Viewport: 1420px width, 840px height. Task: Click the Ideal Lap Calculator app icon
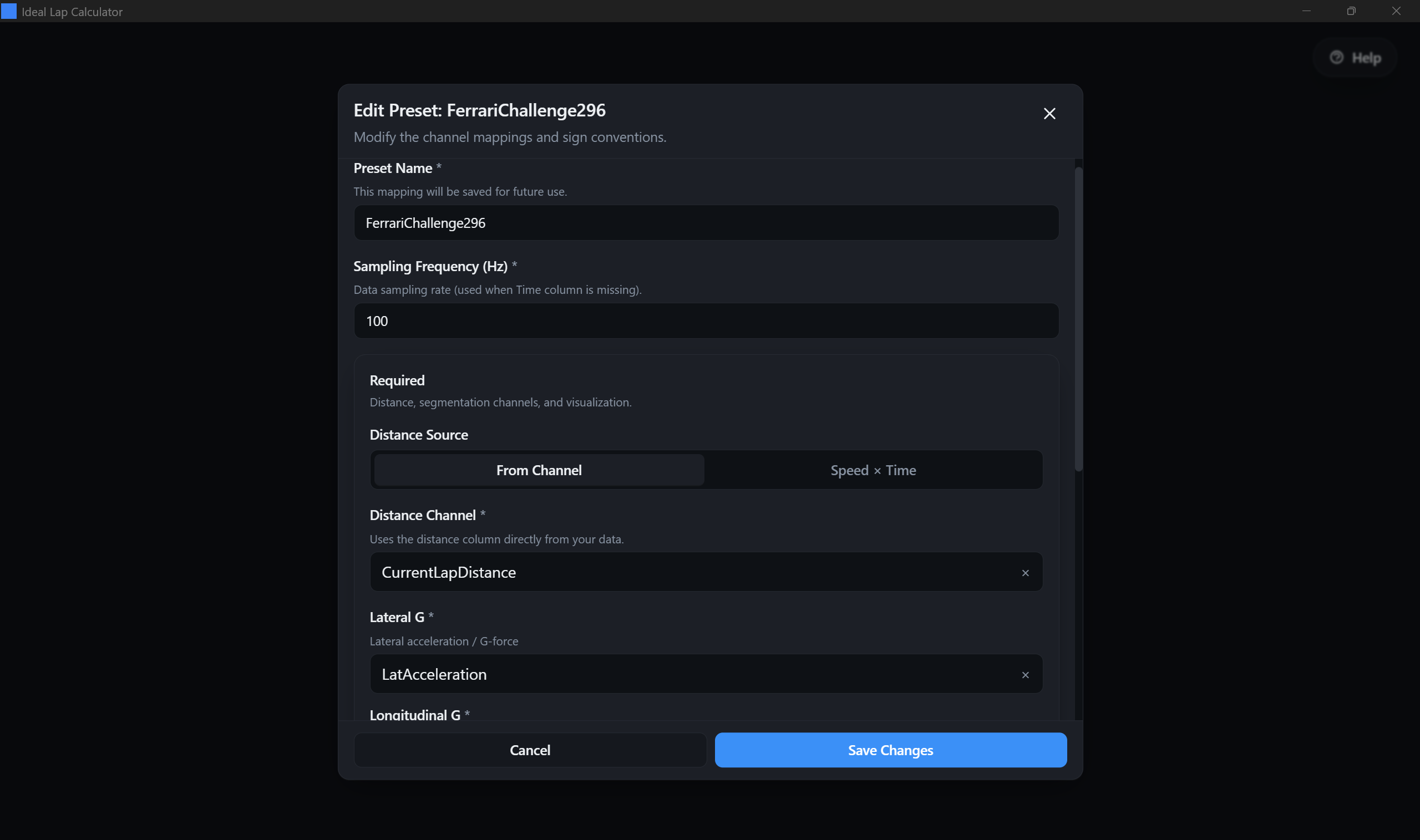9,11
